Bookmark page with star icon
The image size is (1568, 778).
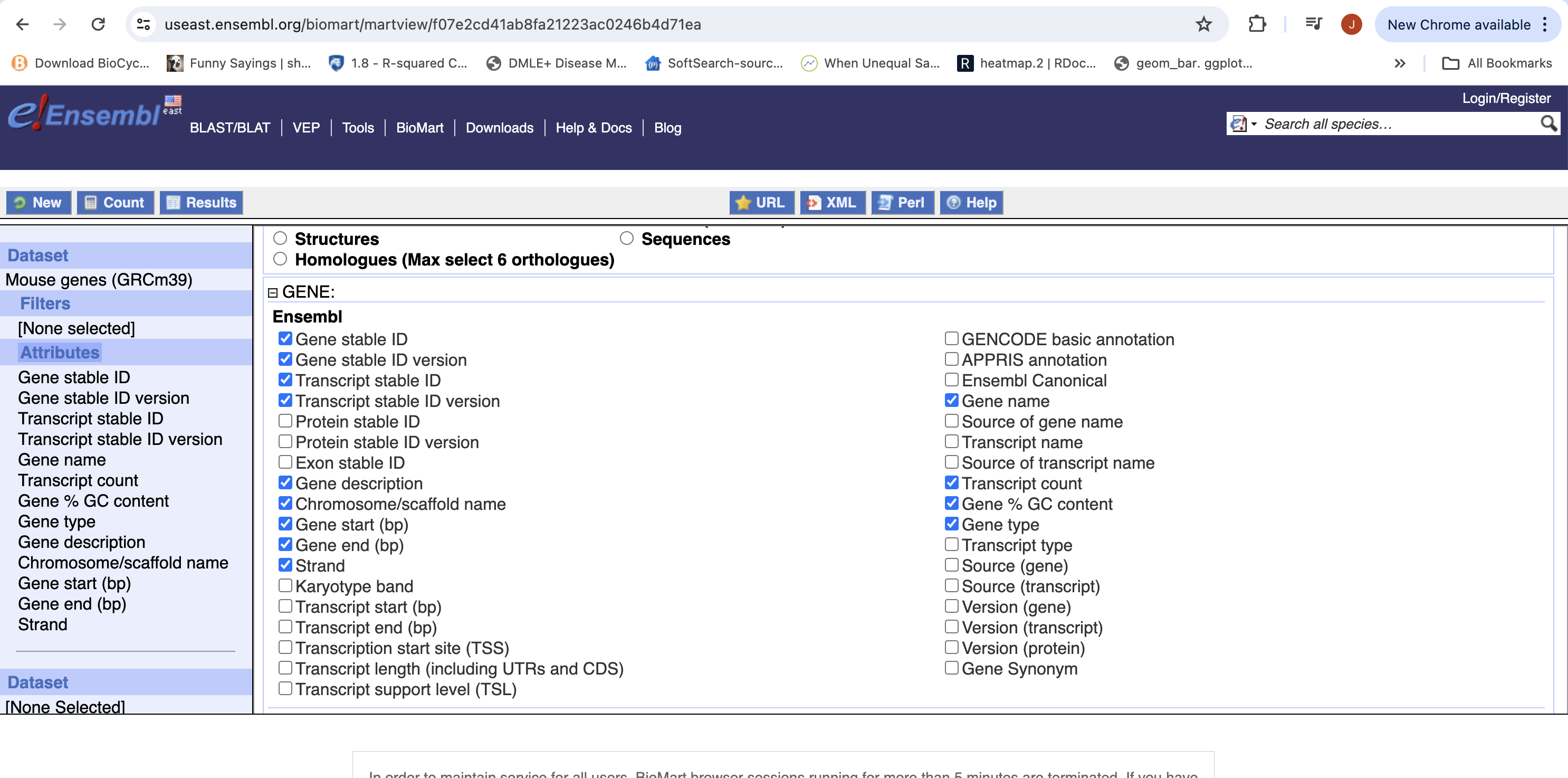pos(1203,24)
